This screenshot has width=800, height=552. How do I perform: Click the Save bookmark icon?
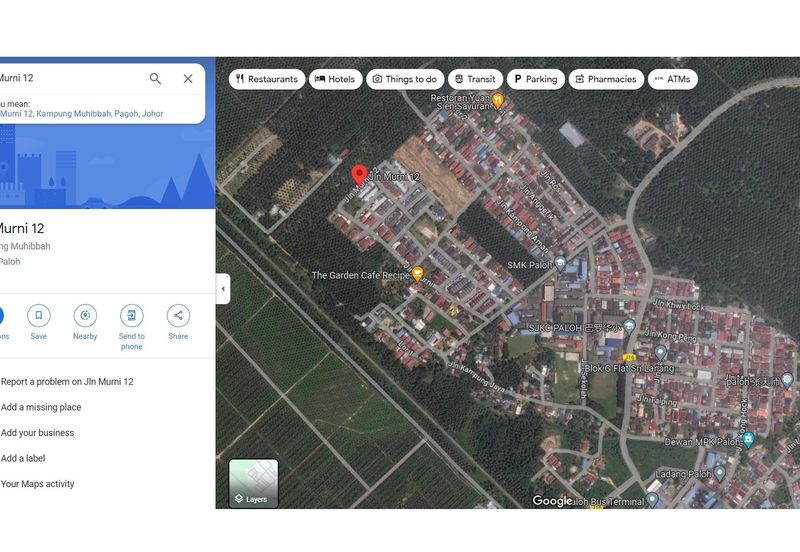[38, 316]
